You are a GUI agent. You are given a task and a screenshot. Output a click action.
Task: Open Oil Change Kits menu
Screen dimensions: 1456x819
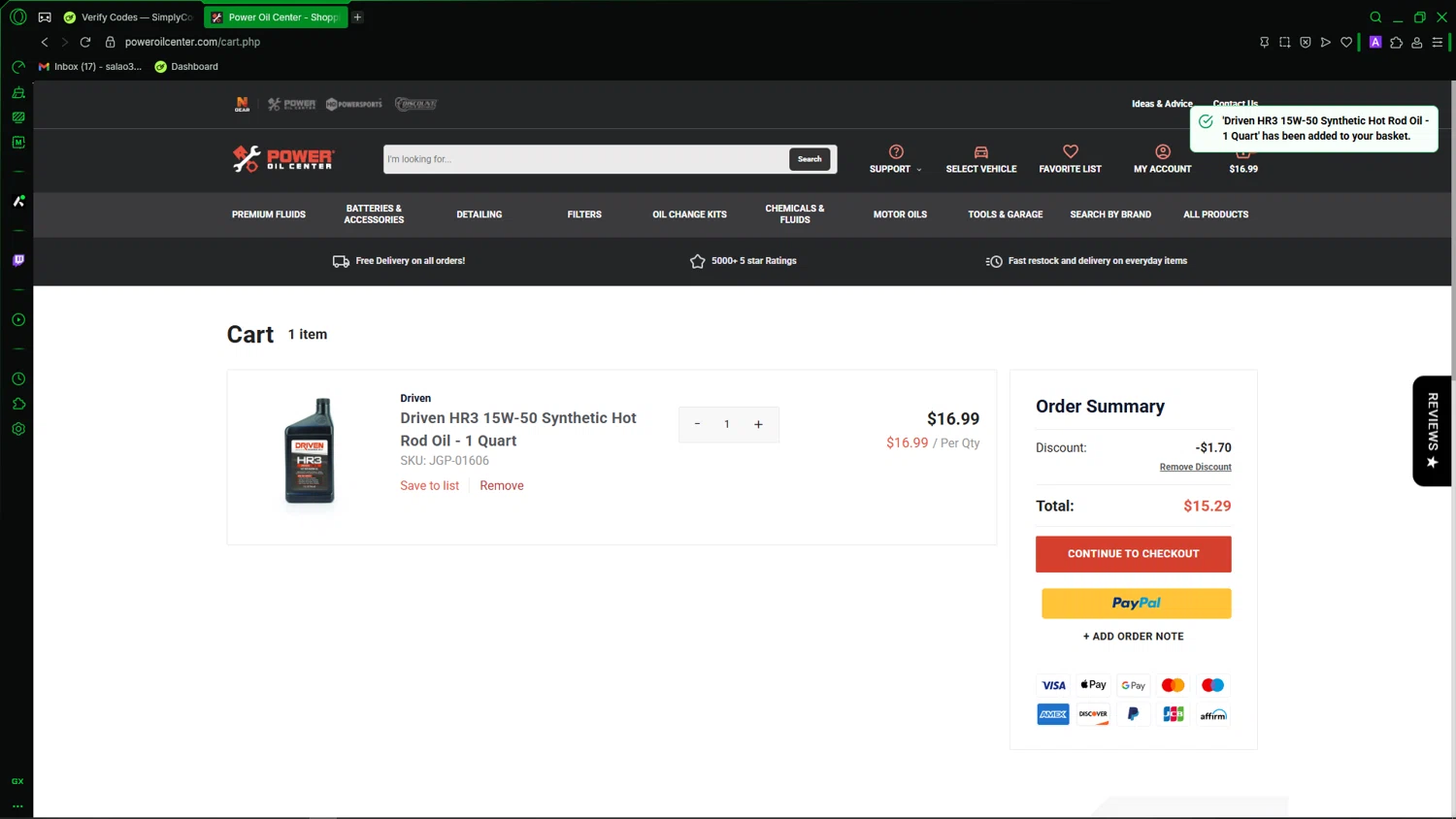689,214
